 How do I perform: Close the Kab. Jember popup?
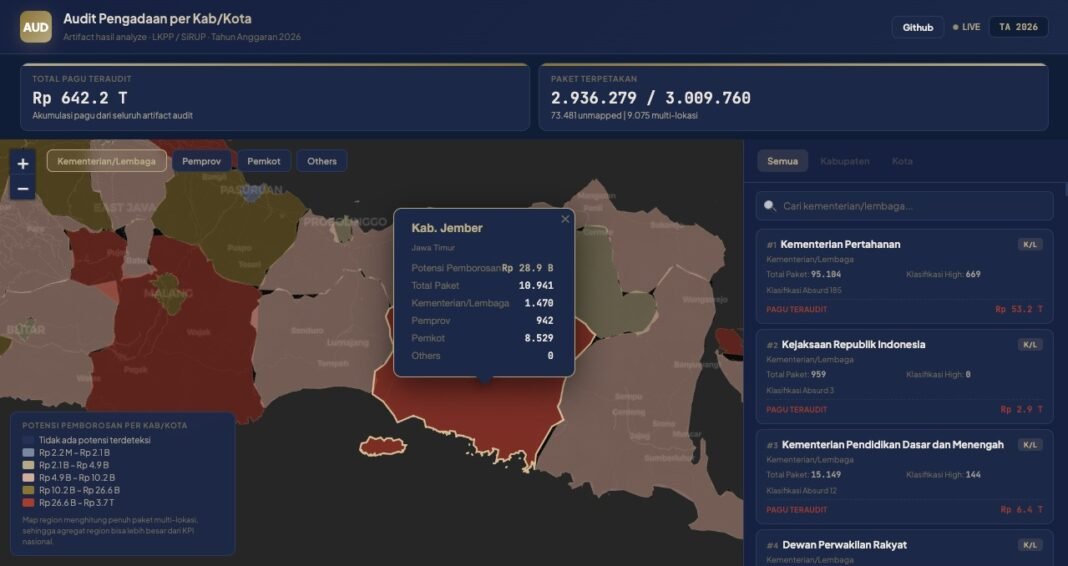(565, 219)
